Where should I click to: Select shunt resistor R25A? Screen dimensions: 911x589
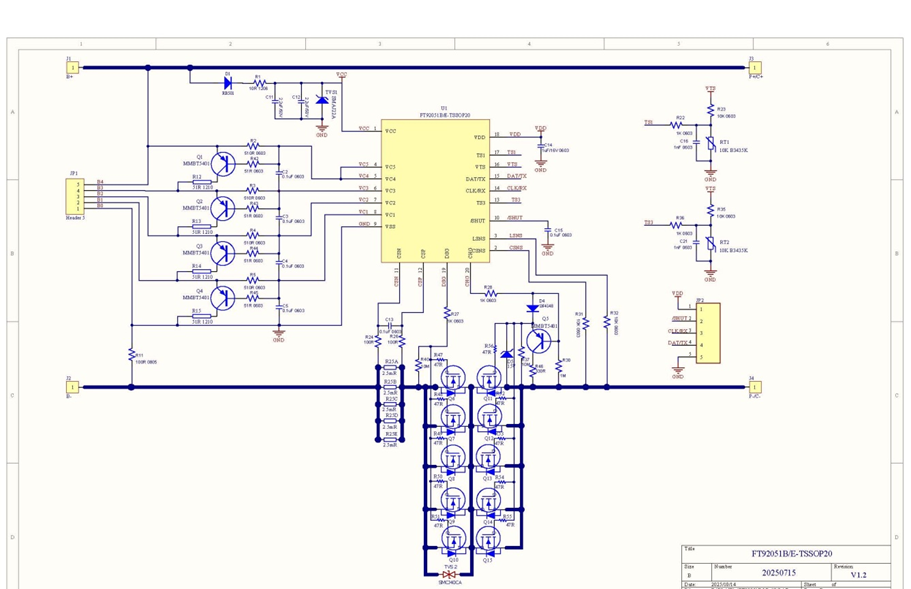(x=390, y=367)
